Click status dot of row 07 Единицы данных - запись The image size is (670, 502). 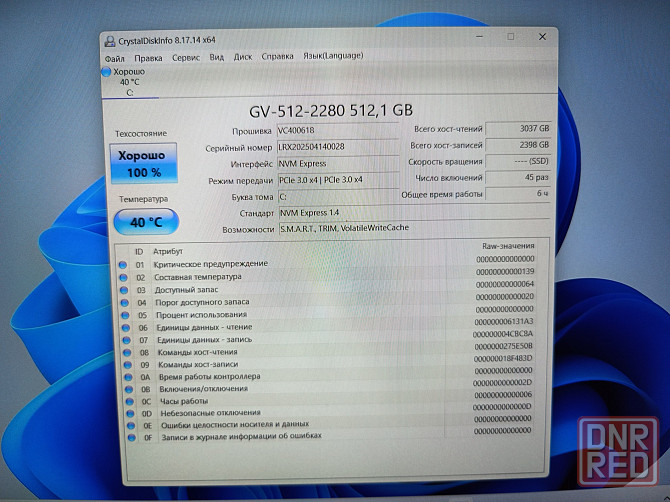coord(126,341)
